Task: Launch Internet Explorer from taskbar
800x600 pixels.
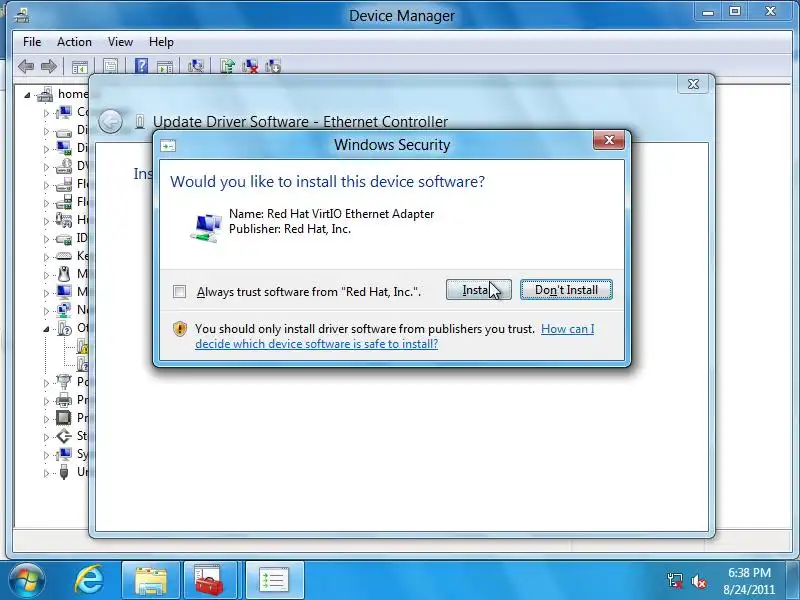Action: (x=89, y=580)
